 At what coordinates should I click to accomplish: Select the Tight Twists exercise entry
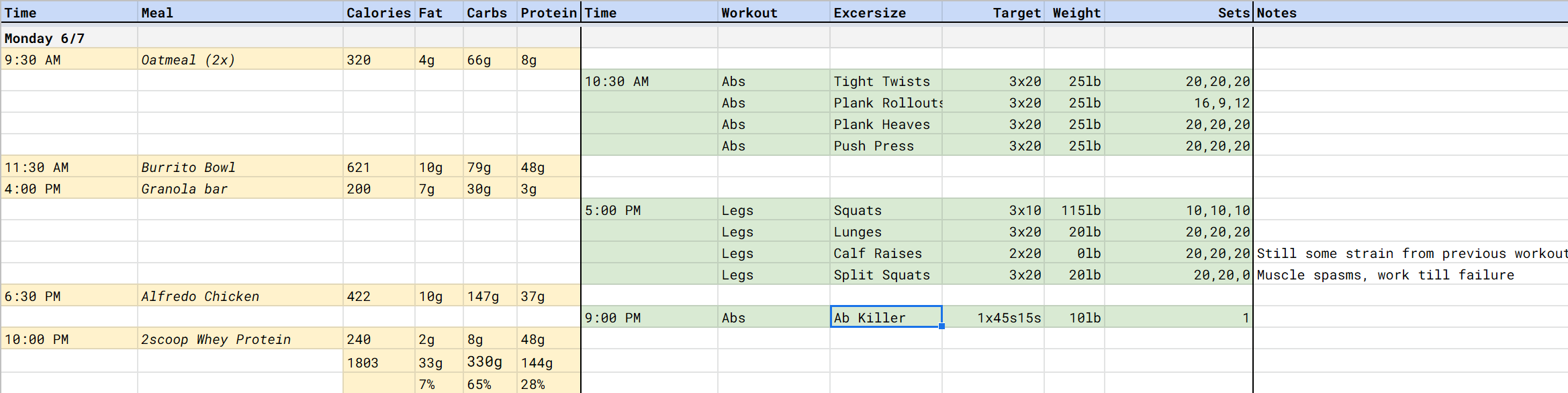click(x=882, y=81)
